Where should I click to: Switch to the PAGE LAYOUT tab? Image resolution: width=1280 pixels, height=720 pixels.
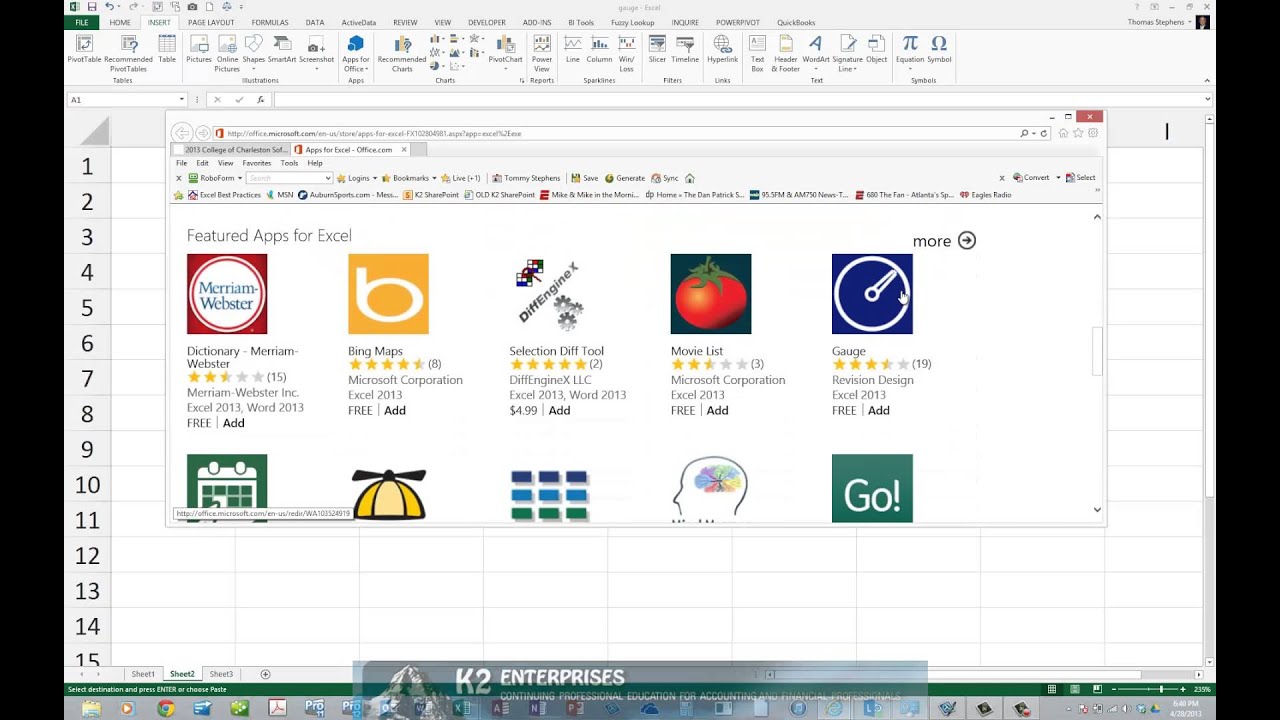[211, 22]
